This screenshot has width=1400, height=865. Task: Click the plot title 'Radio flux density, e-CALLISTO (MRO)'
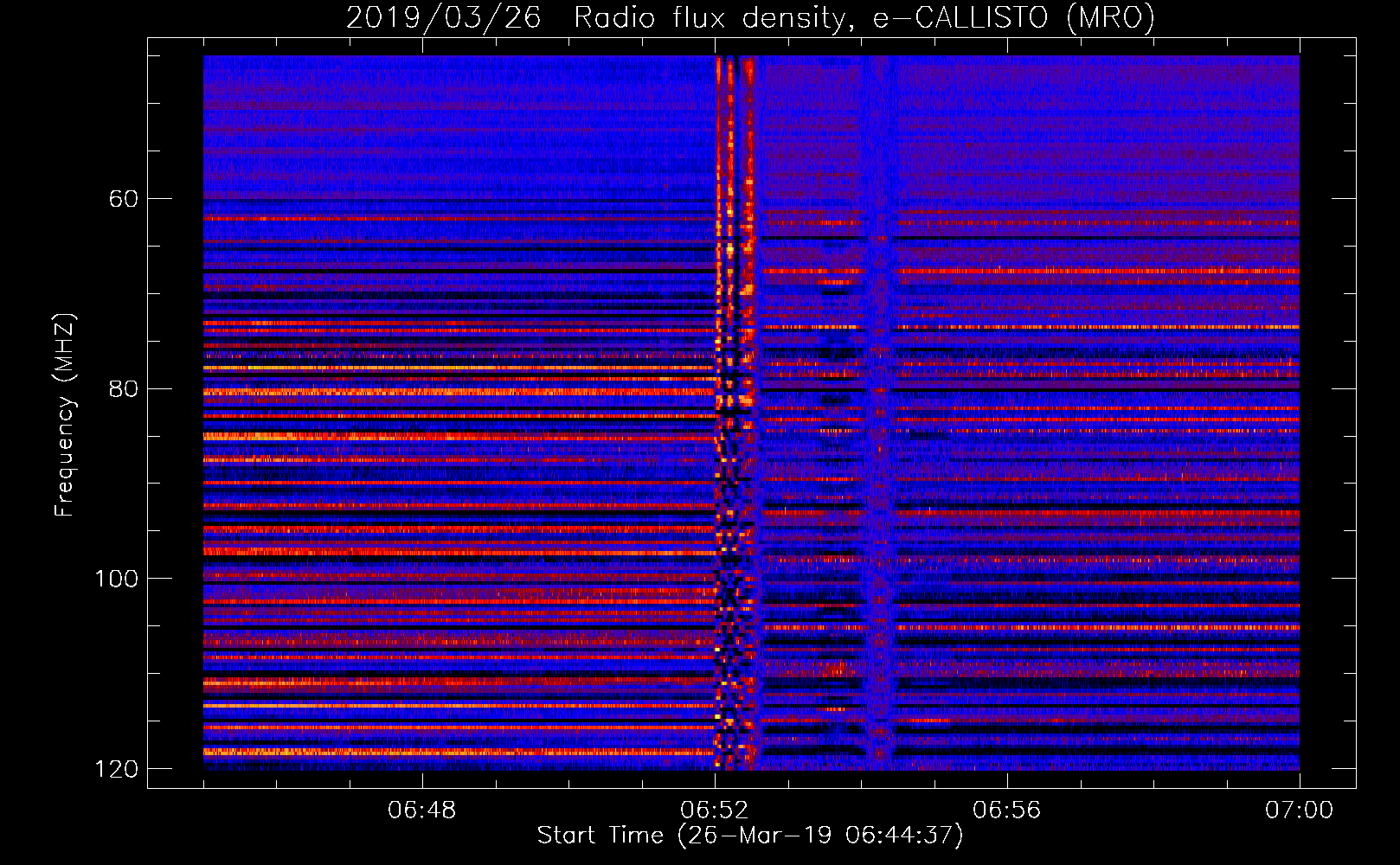tap(864, 18)
